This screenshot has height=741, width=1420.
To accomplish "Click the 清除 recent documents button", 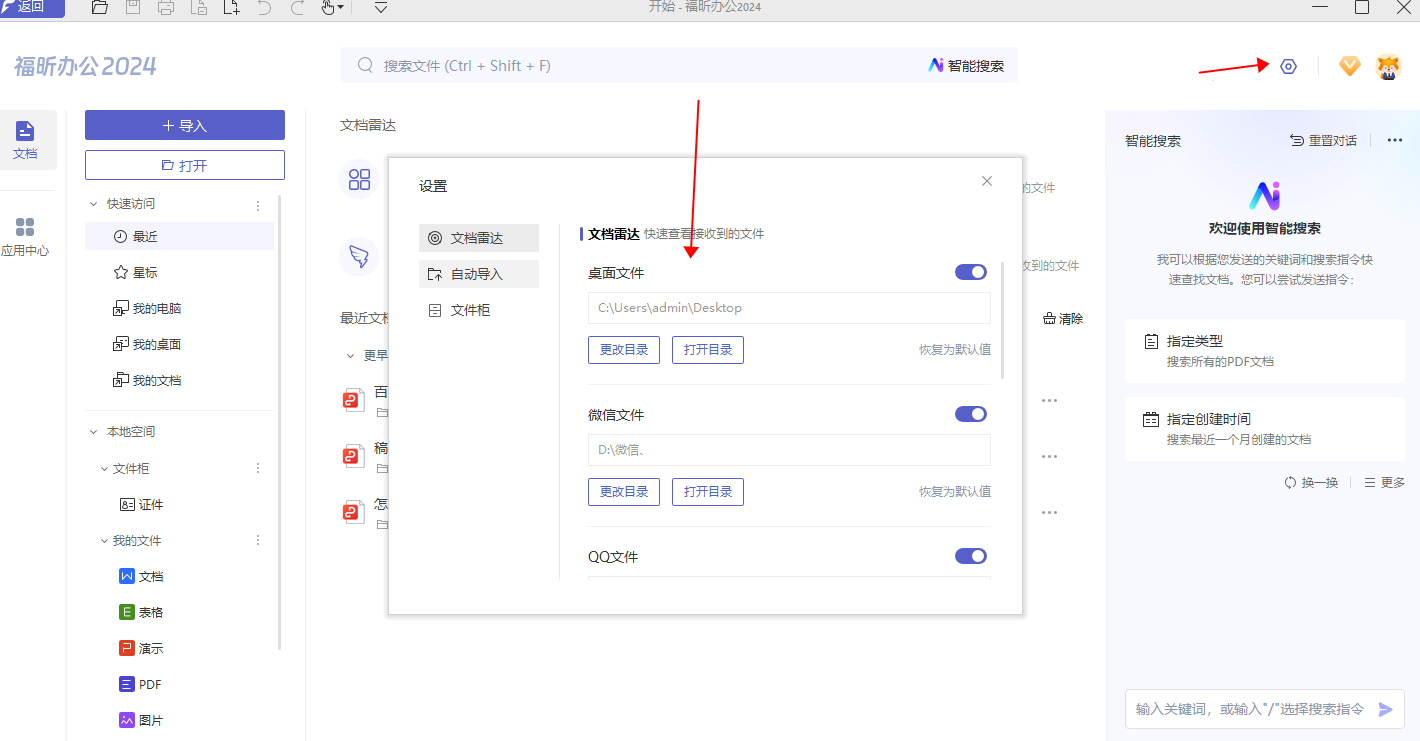I will (1063, 319).
